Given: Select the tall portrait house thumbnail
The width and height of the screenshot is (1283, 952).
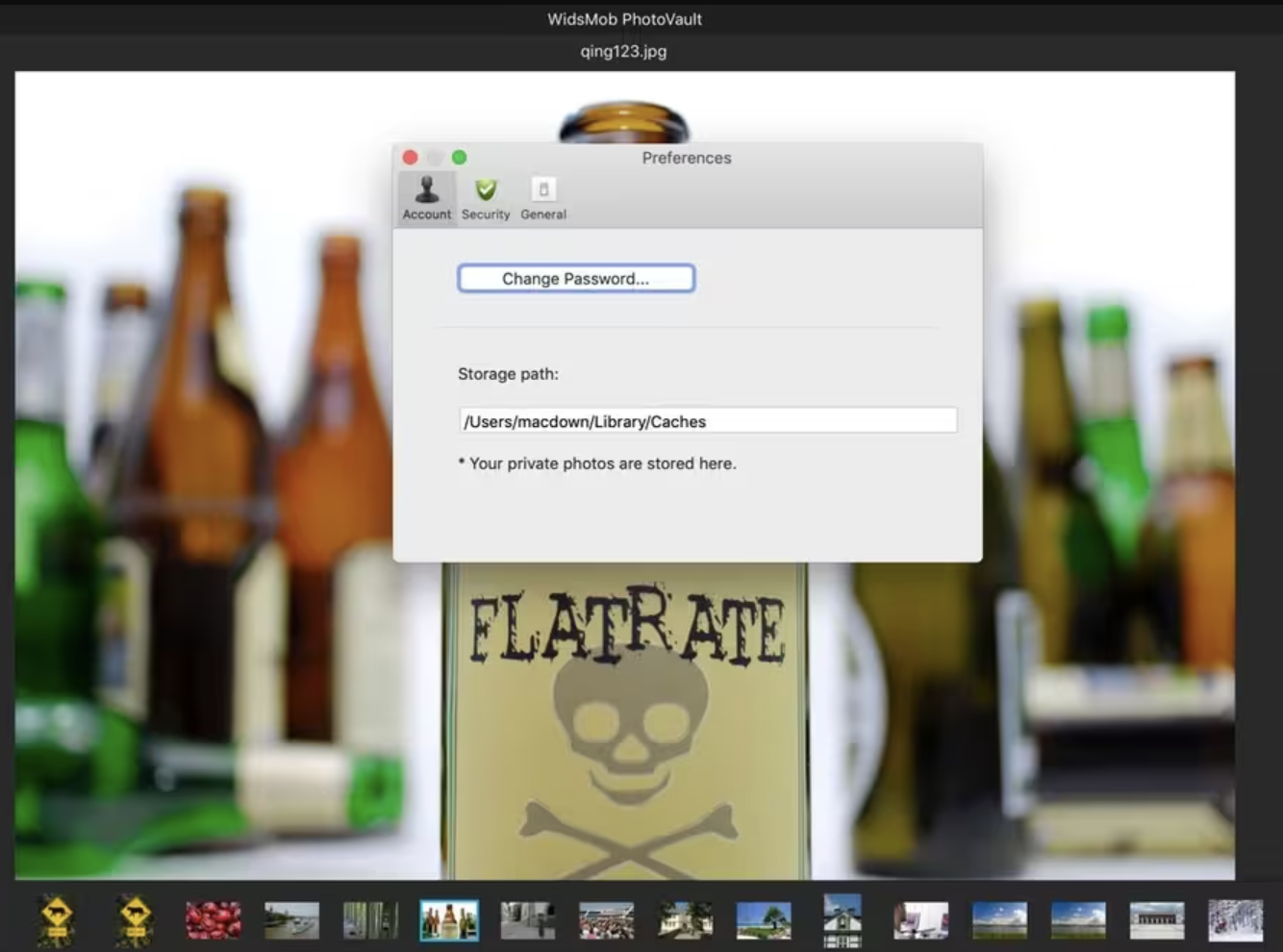Looking at the screenshot, I should (x=843, y=920).
